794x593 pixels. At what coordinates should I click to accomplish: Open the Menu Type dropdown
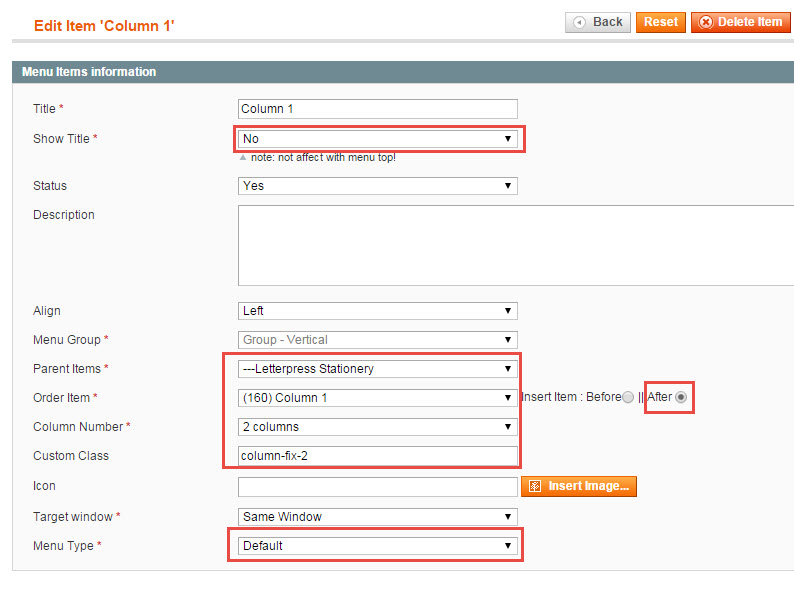(378, 546)
